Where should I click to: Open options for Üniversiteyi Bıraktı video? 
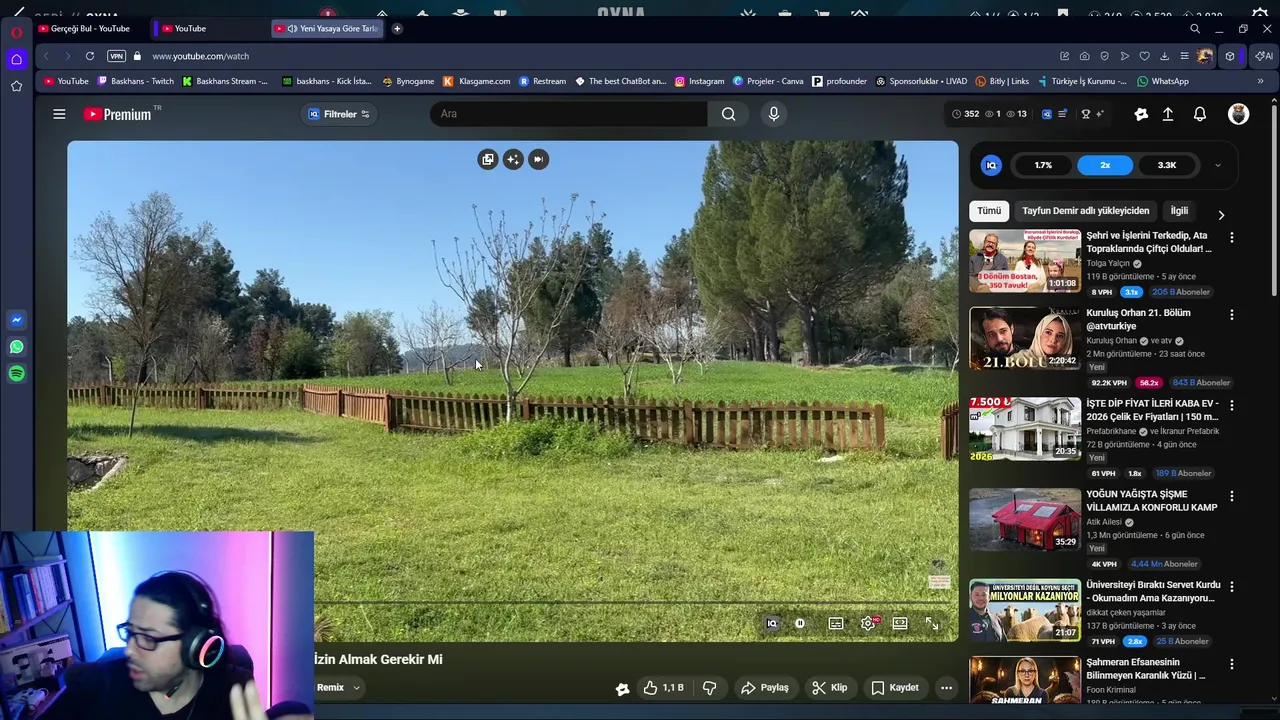click(x=1232, y=586)
